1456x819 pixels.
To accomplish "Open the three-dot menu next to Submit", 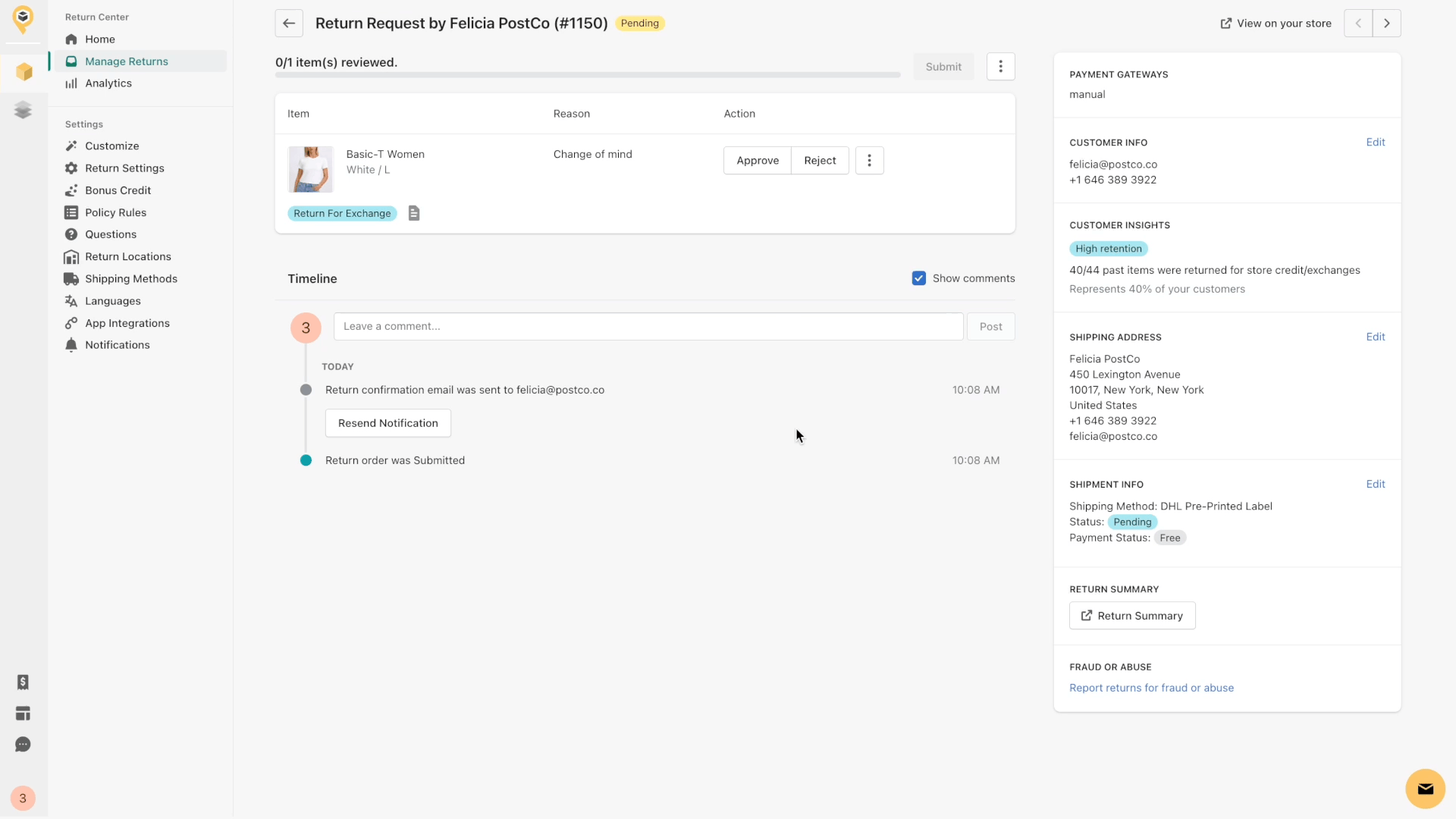I will point(1000,67).
